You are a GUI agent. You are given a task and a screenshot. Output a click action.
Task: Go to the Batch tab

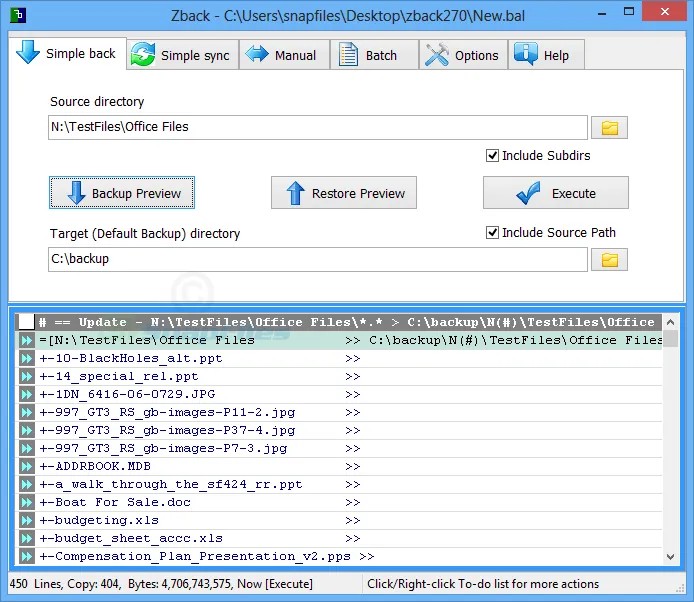[374, 55]
